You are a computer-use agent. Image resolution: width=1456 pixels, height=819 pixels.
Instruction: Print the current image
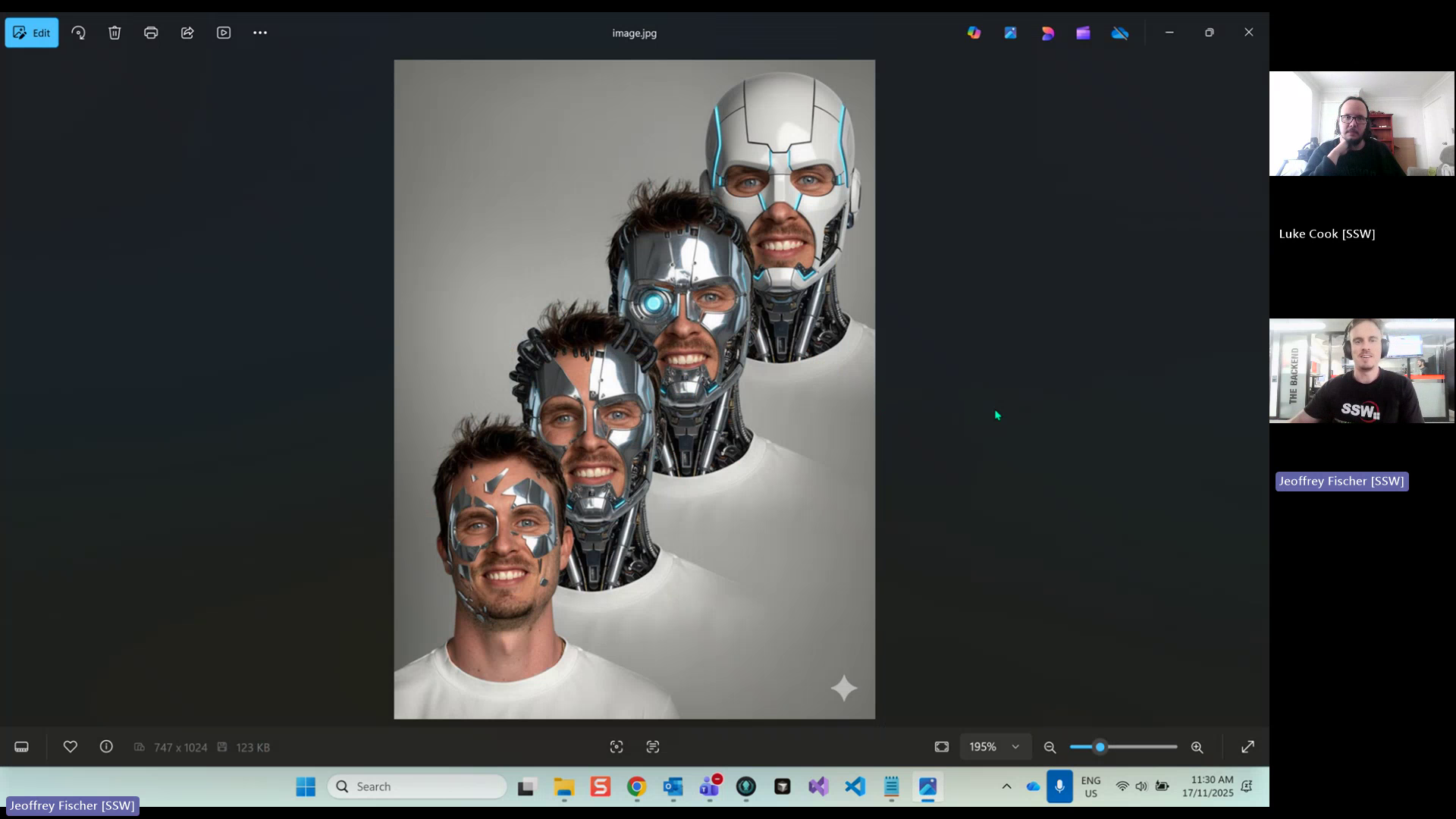point(151,33)
